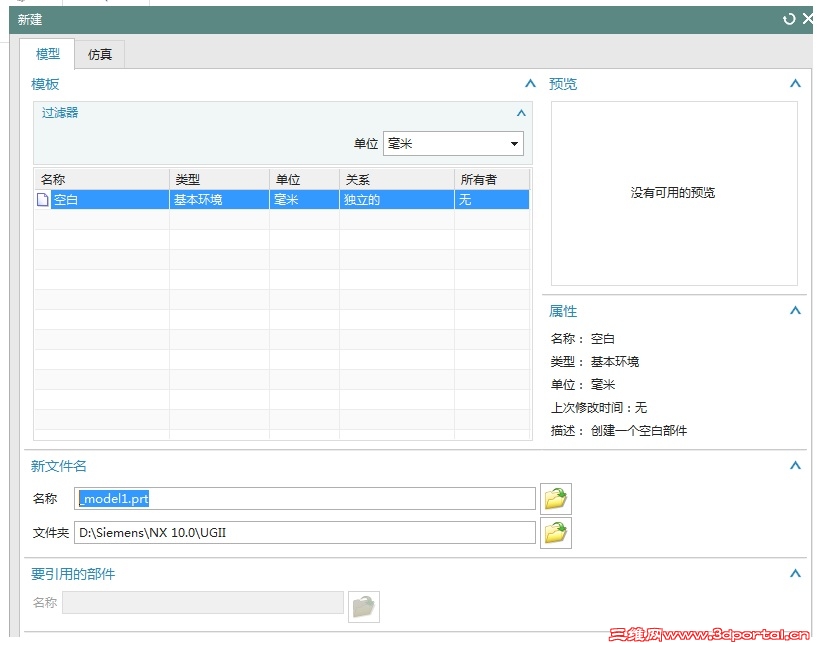This screenshot has height=648, width=829.
Task: Click the 没有可用的预览 preview area
Action: coord(674,193)
